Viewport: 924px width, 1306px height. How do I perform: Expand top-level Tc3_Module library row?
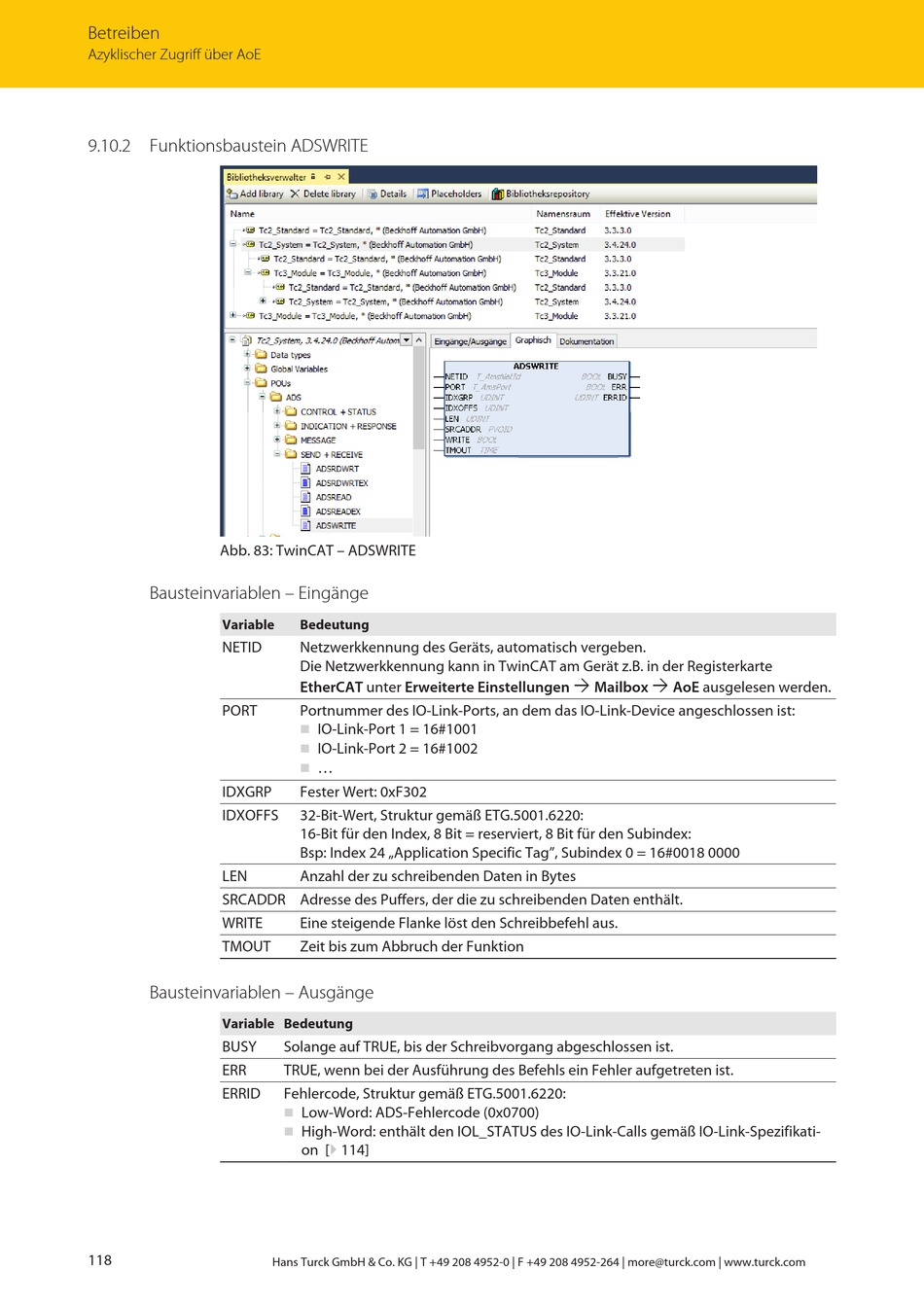(232, 315)
